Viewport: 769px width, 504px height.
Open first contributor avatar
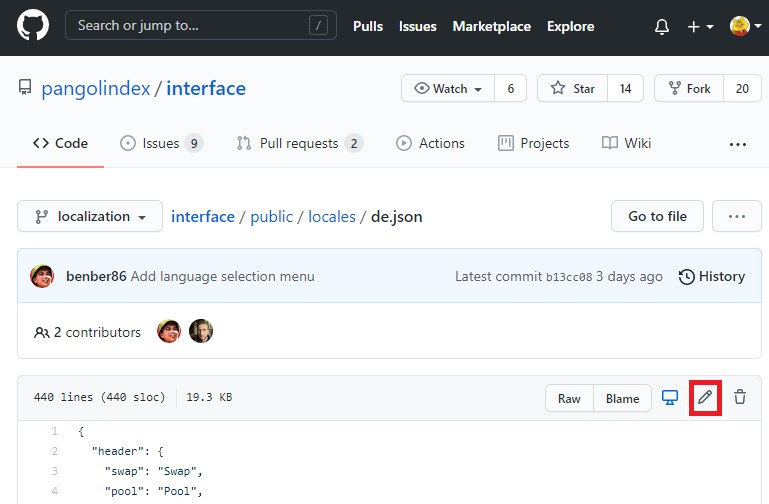169,331
